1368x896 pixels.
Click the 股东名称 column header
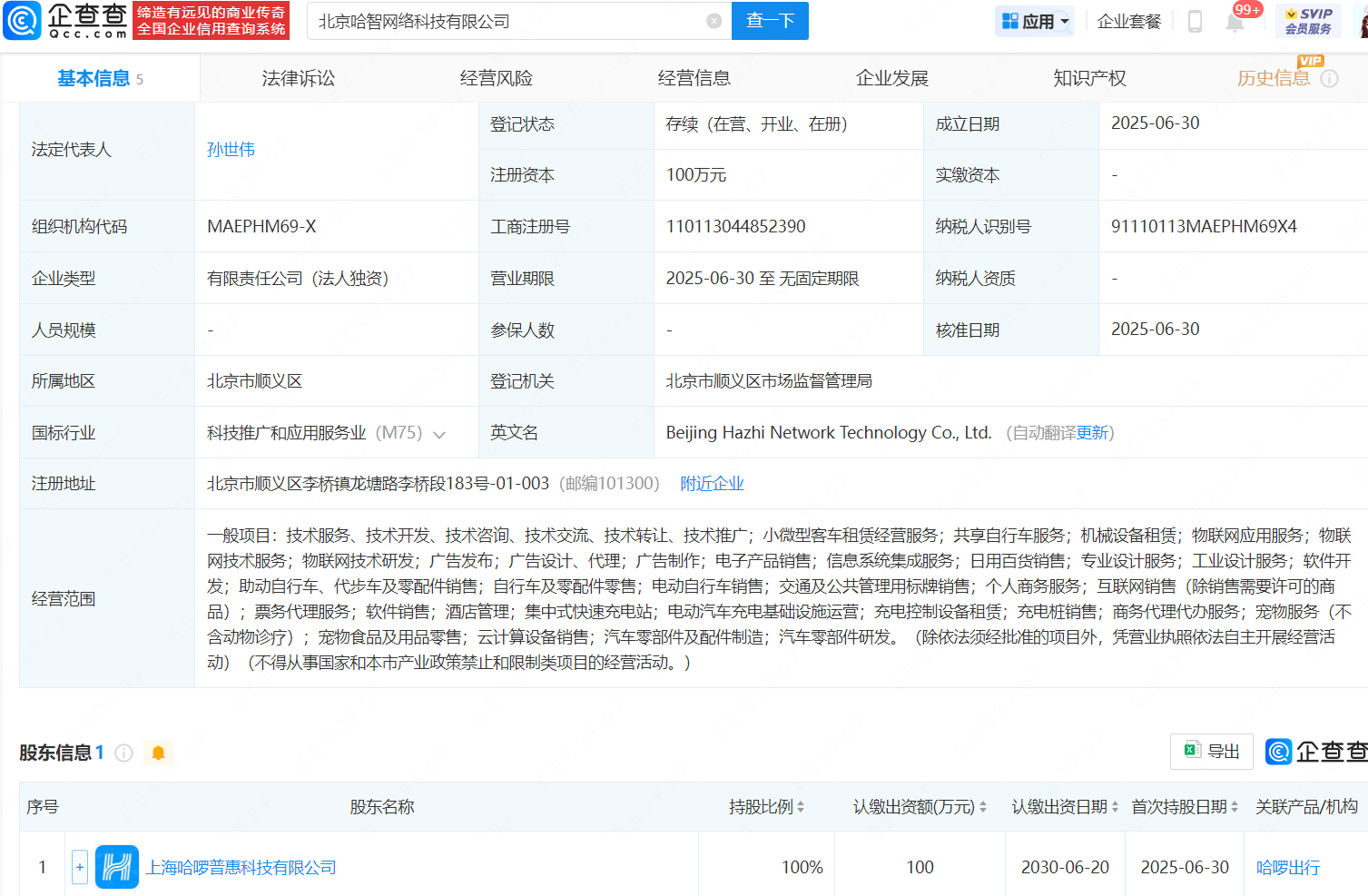382,807
